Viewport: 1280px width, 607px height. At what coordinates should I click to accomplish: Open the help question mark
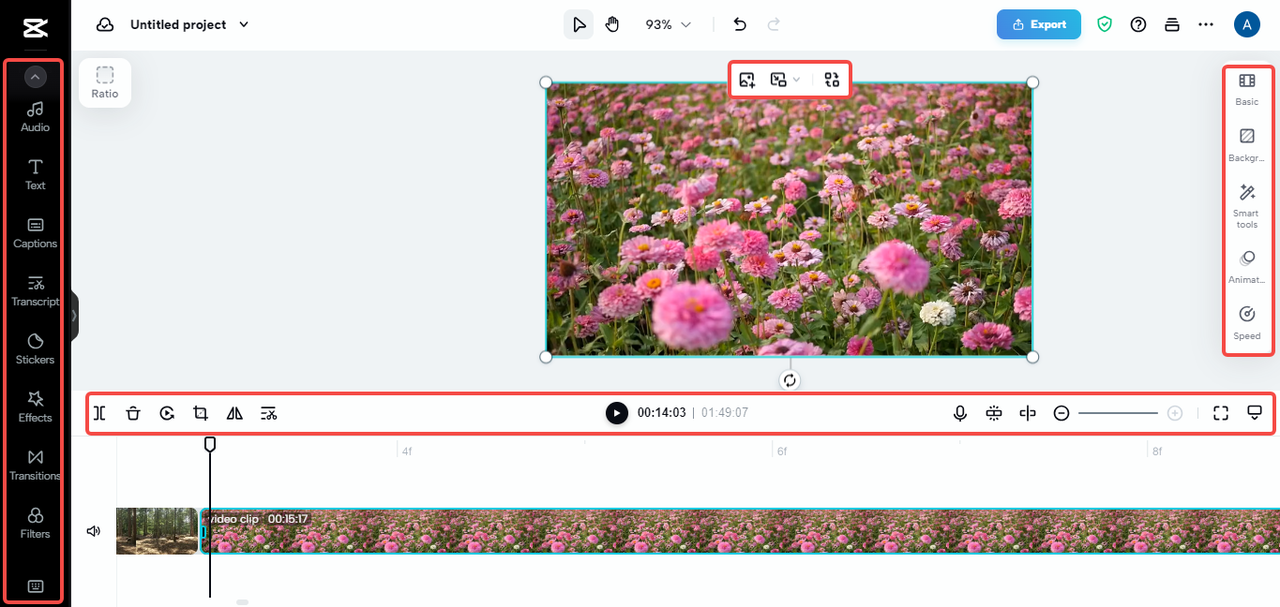pyautogui.click(x=1138, y=25)
